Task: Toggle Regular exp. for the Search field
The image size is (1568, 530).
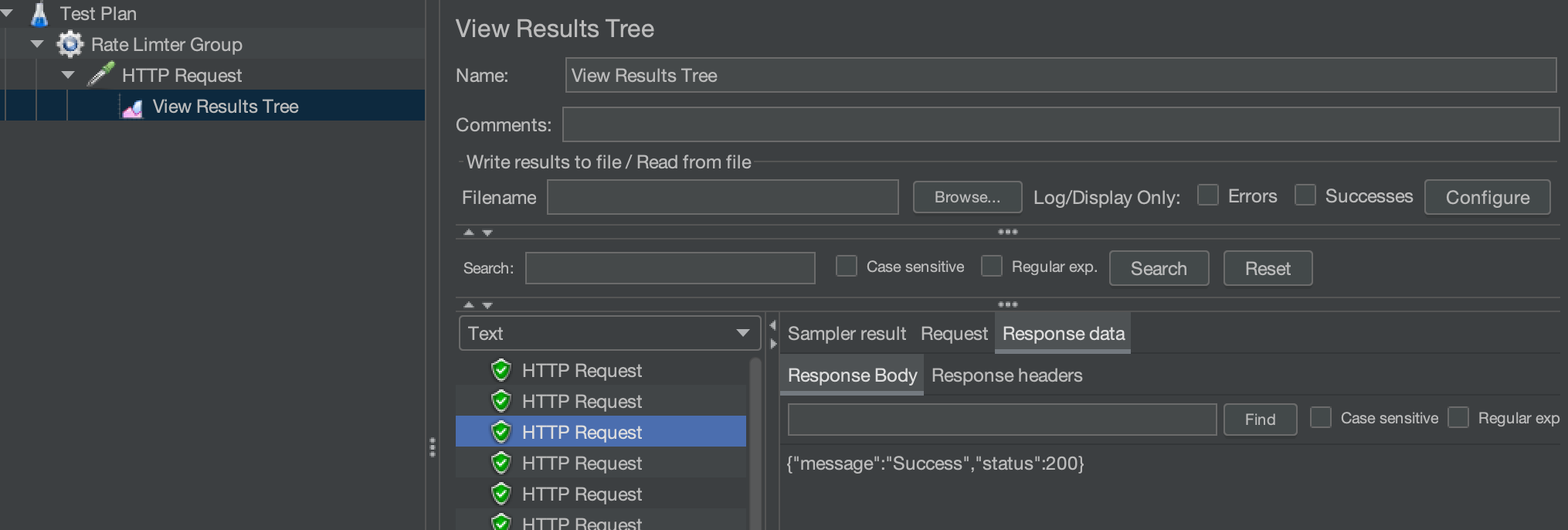Action: pyautogui.click(x=992, y=266)
